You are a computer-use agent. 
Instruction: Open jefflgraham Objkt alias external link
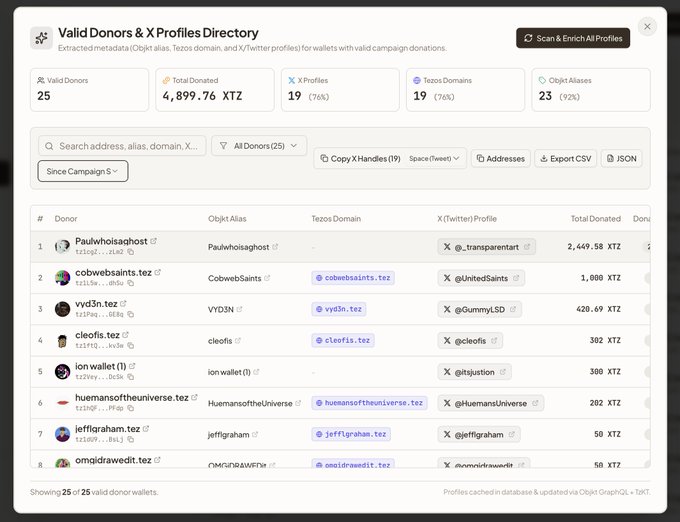pyautogui.click(x=255, y=434)
